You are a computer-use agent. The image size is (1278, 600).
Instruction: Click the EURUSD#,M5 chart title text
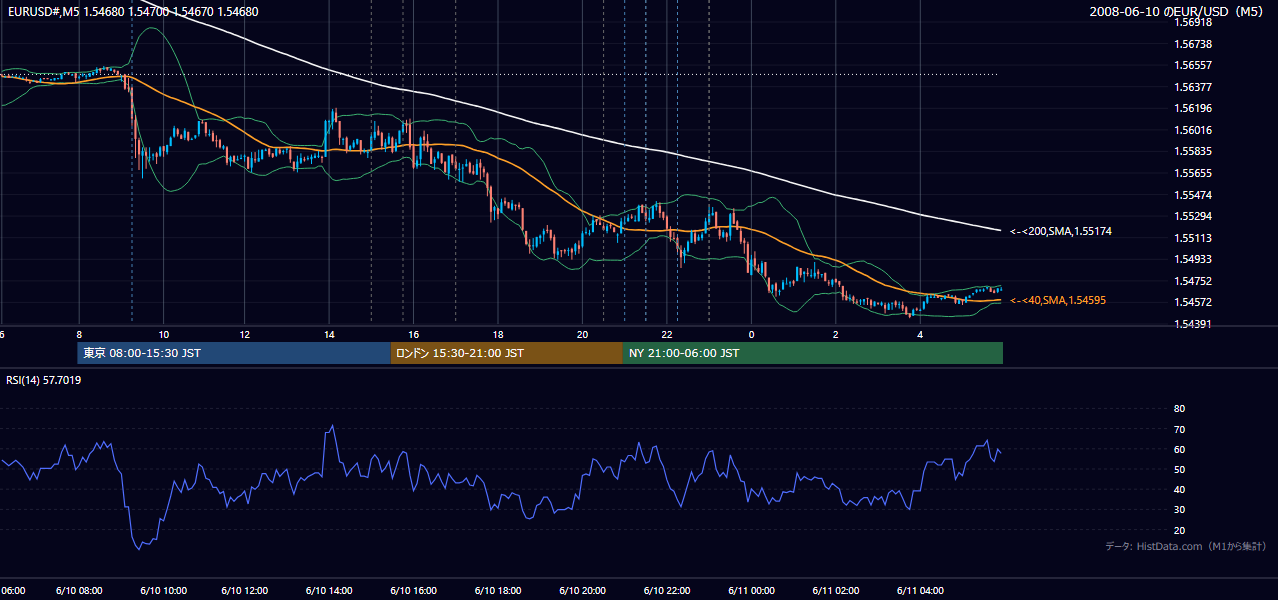pyautogui.click(x=131, y=12)
